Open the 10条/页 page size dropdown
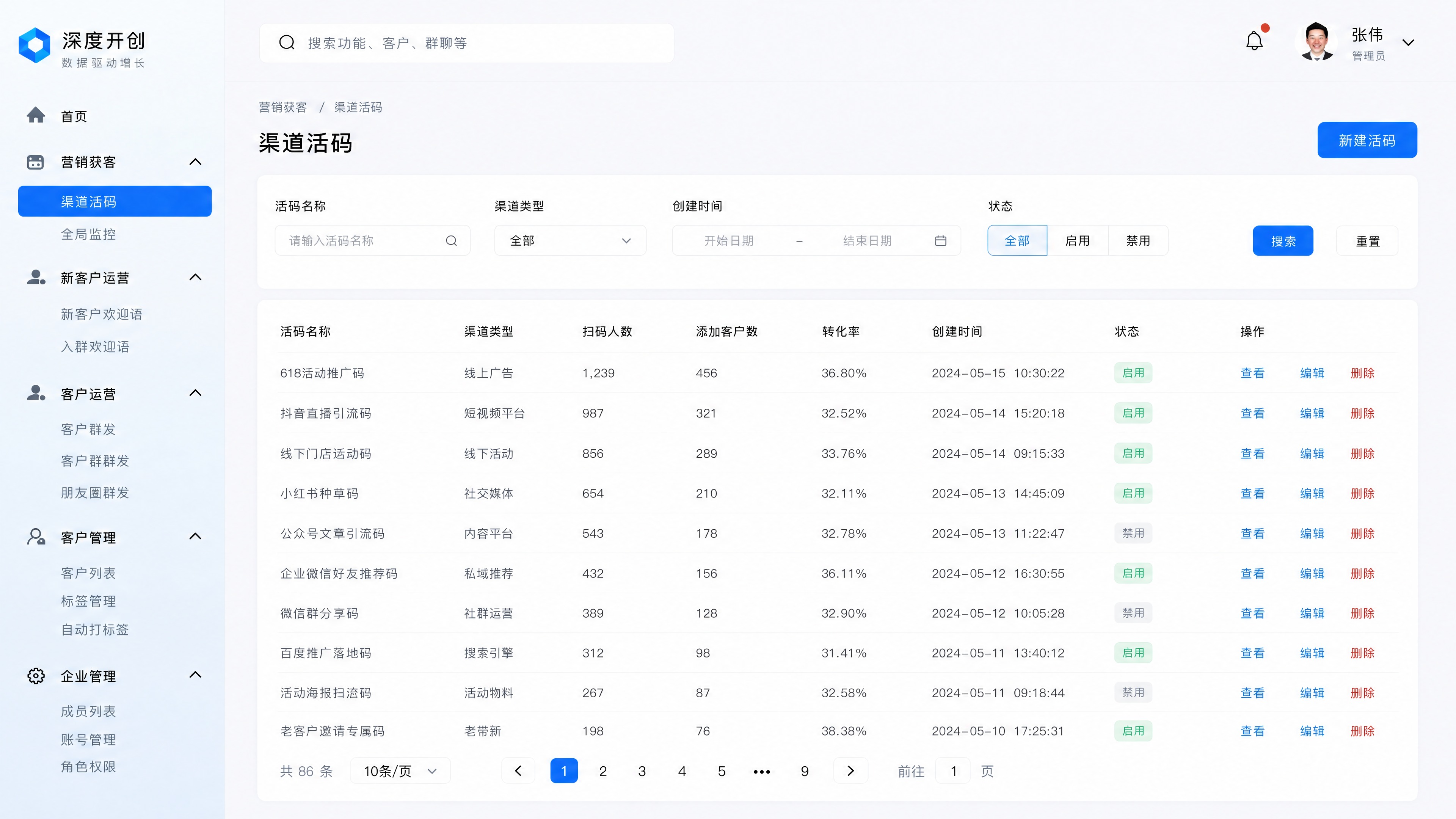The image size is (1456, 819). click(400, 771)
